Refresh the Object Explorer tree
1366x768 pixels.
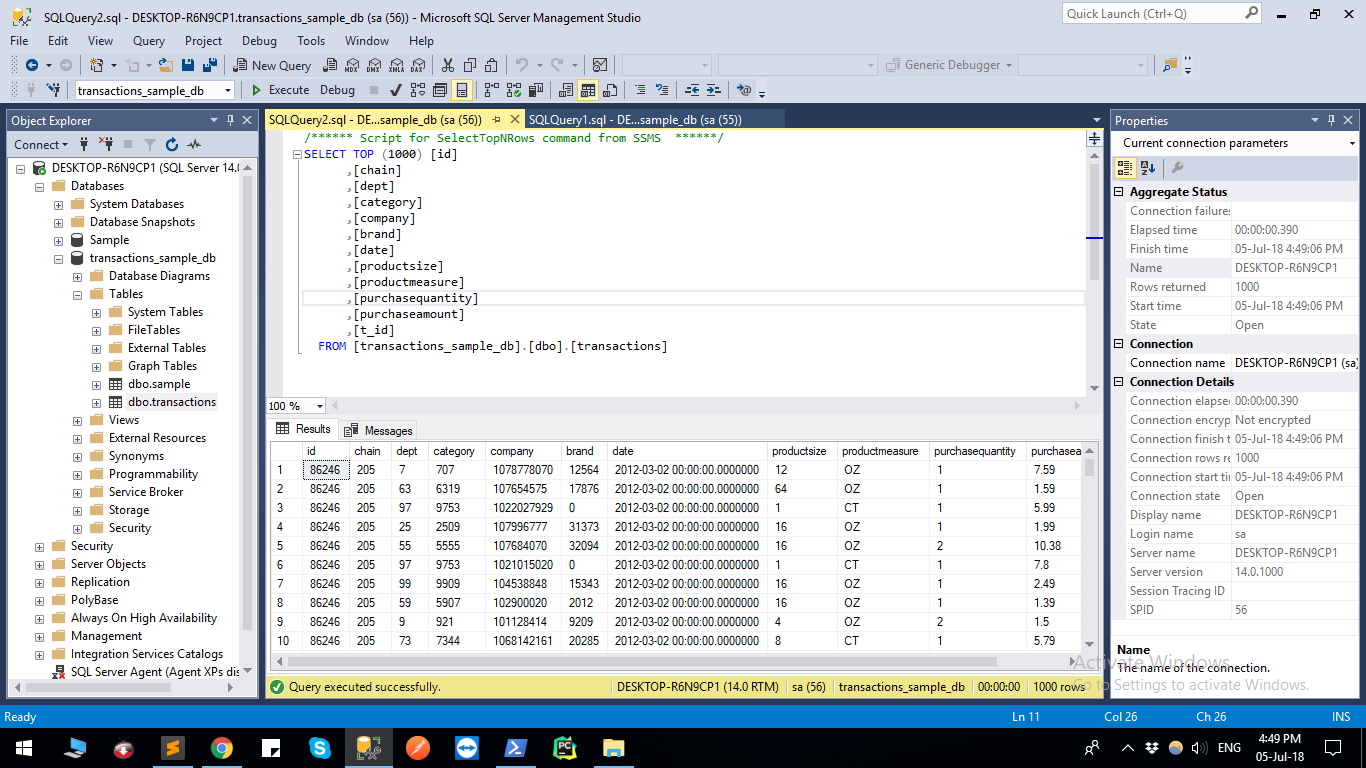tap(172, 144)
